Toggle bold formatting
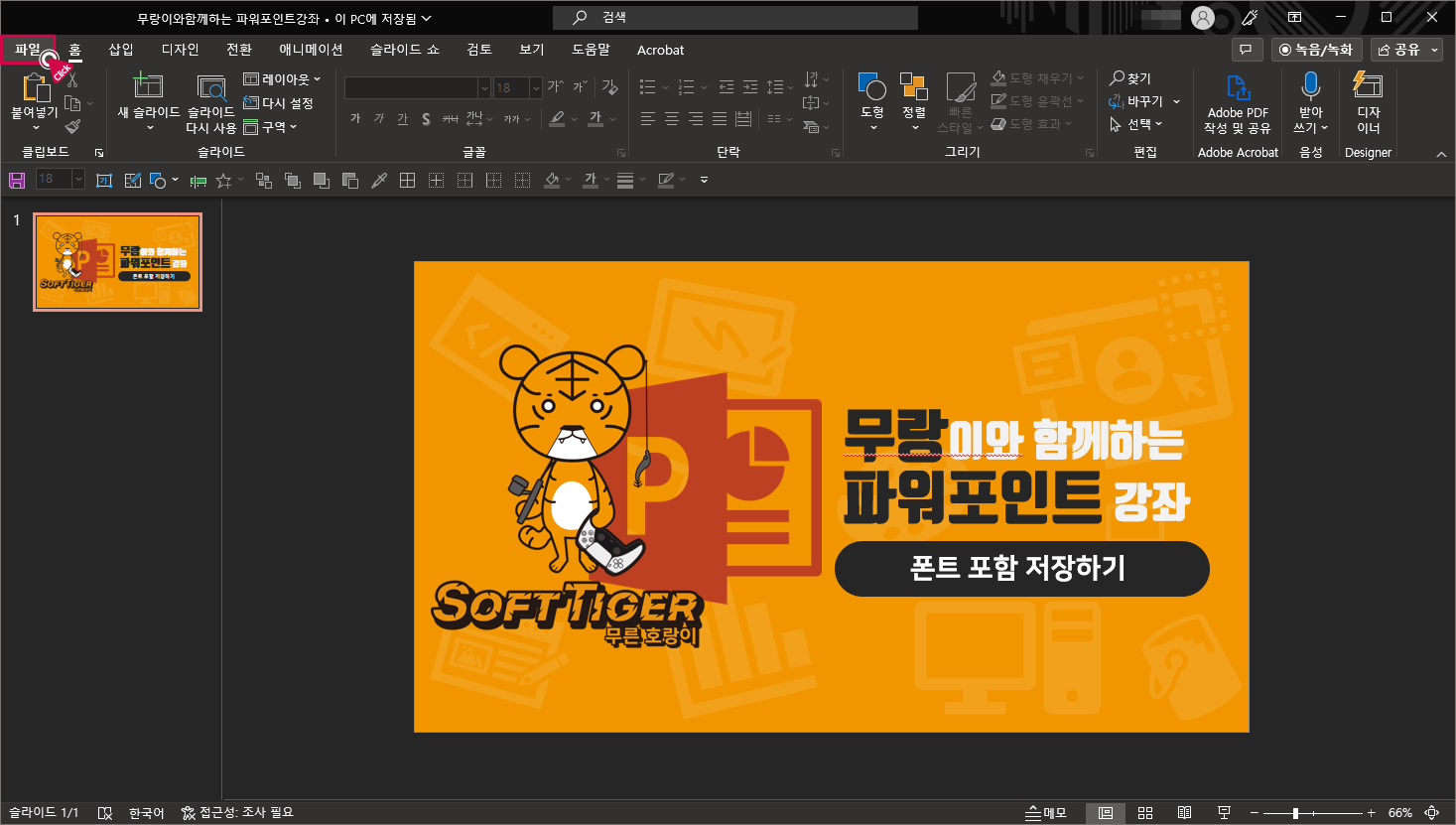This screenshot has width=1456, height=825. tap(355, 119)
